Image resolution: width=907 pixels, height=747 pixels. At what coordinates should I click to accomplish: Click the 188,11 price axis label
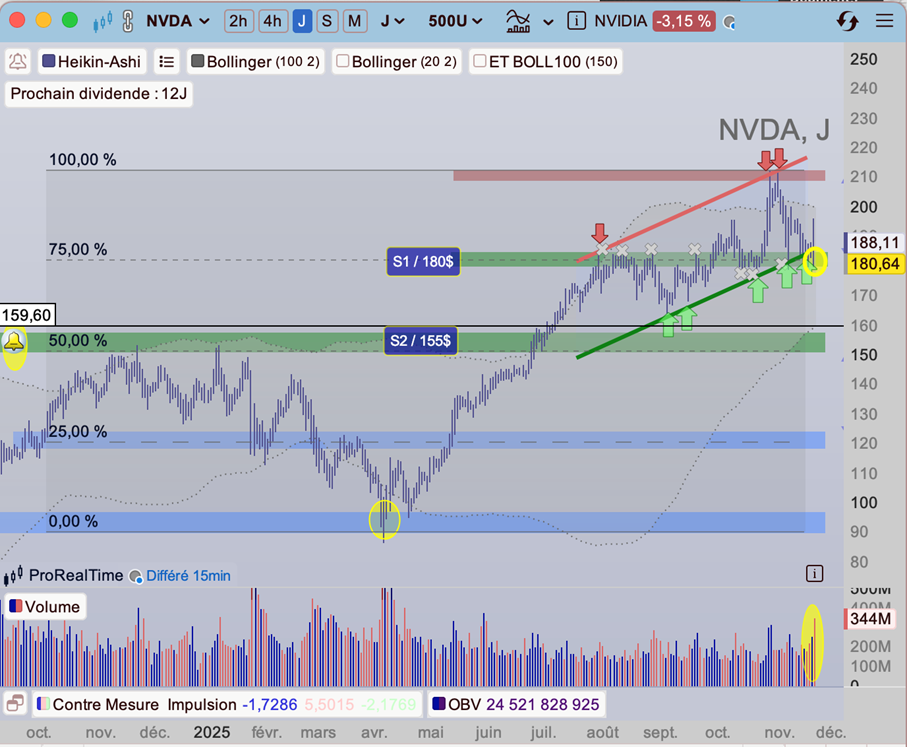point(874,242)
